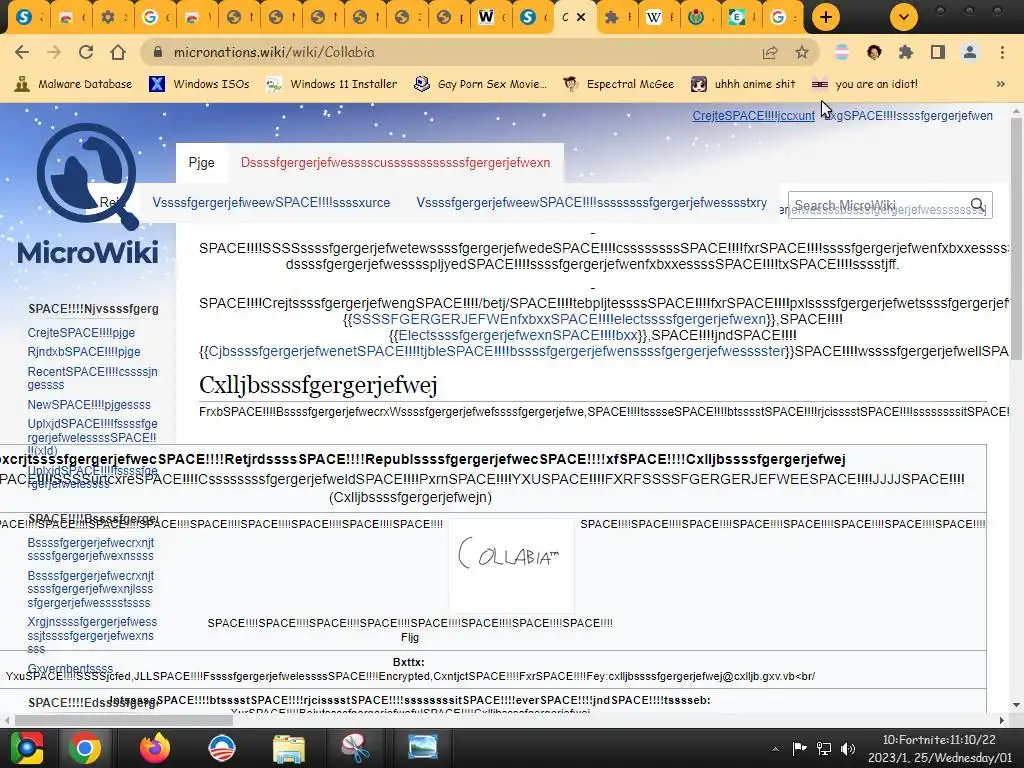The height and width of the screenshot is (768, 1024).
Task: Open File Explorer from the taskbar
Action: coord(289,748)
